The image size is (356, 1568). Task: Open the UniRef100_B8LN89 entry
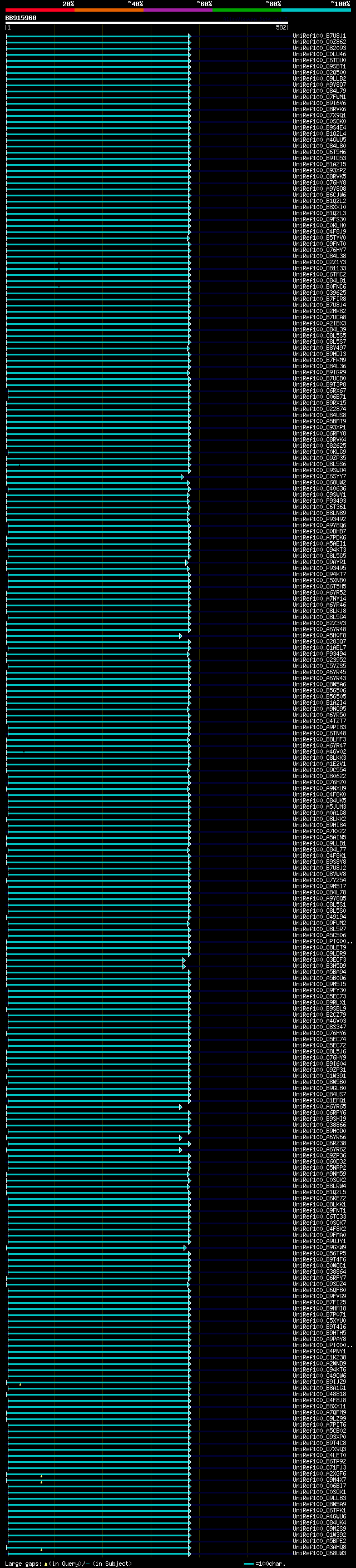click(x=319, y=513)
